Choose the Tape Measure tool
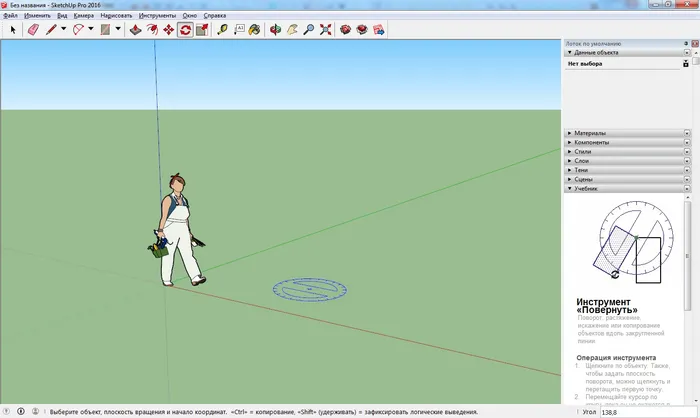700x418 pixels. pos(222,30)
